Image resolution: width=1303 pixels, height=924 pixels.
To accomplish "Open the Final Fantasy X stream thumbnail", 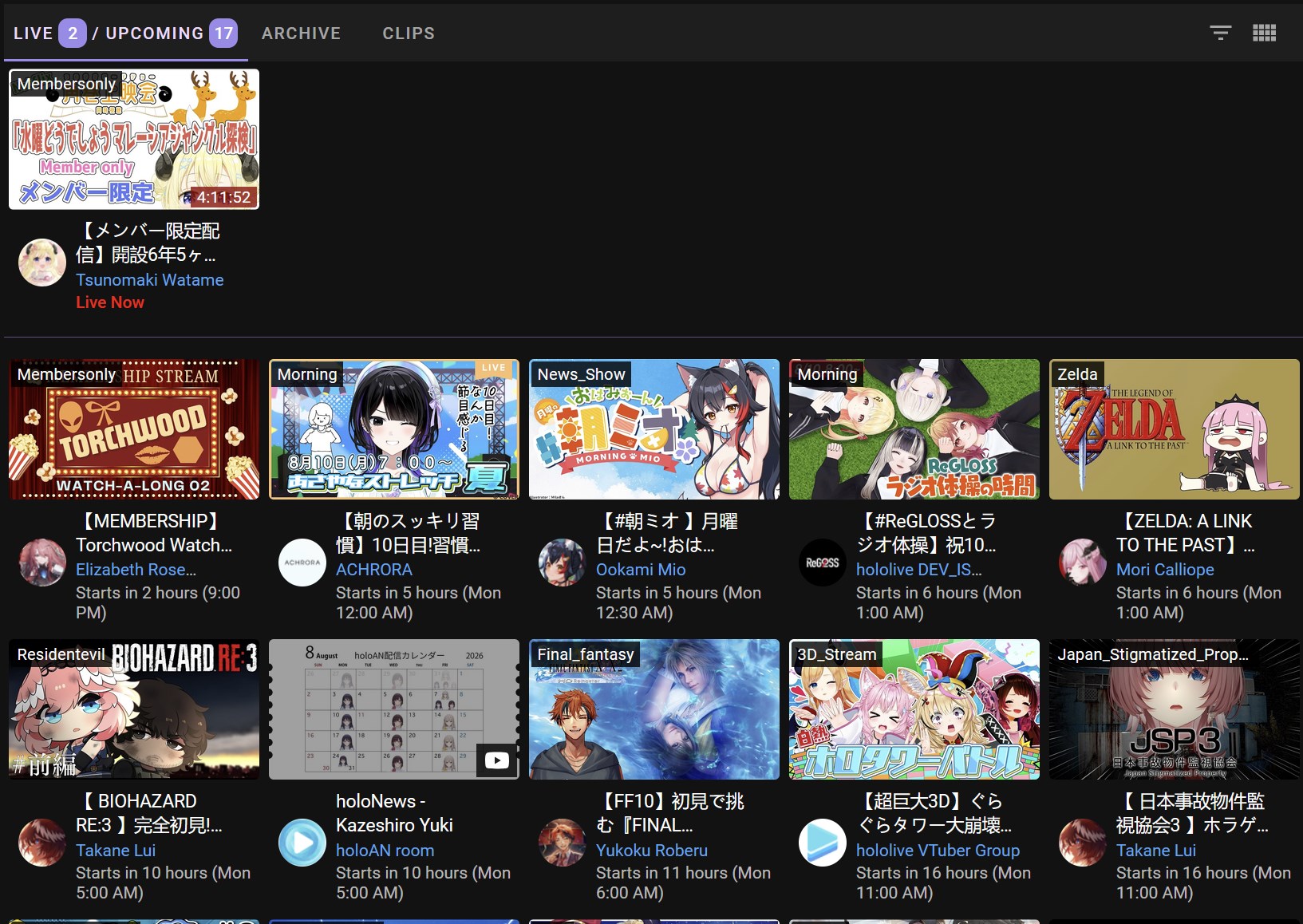I will tap(654, 709).
